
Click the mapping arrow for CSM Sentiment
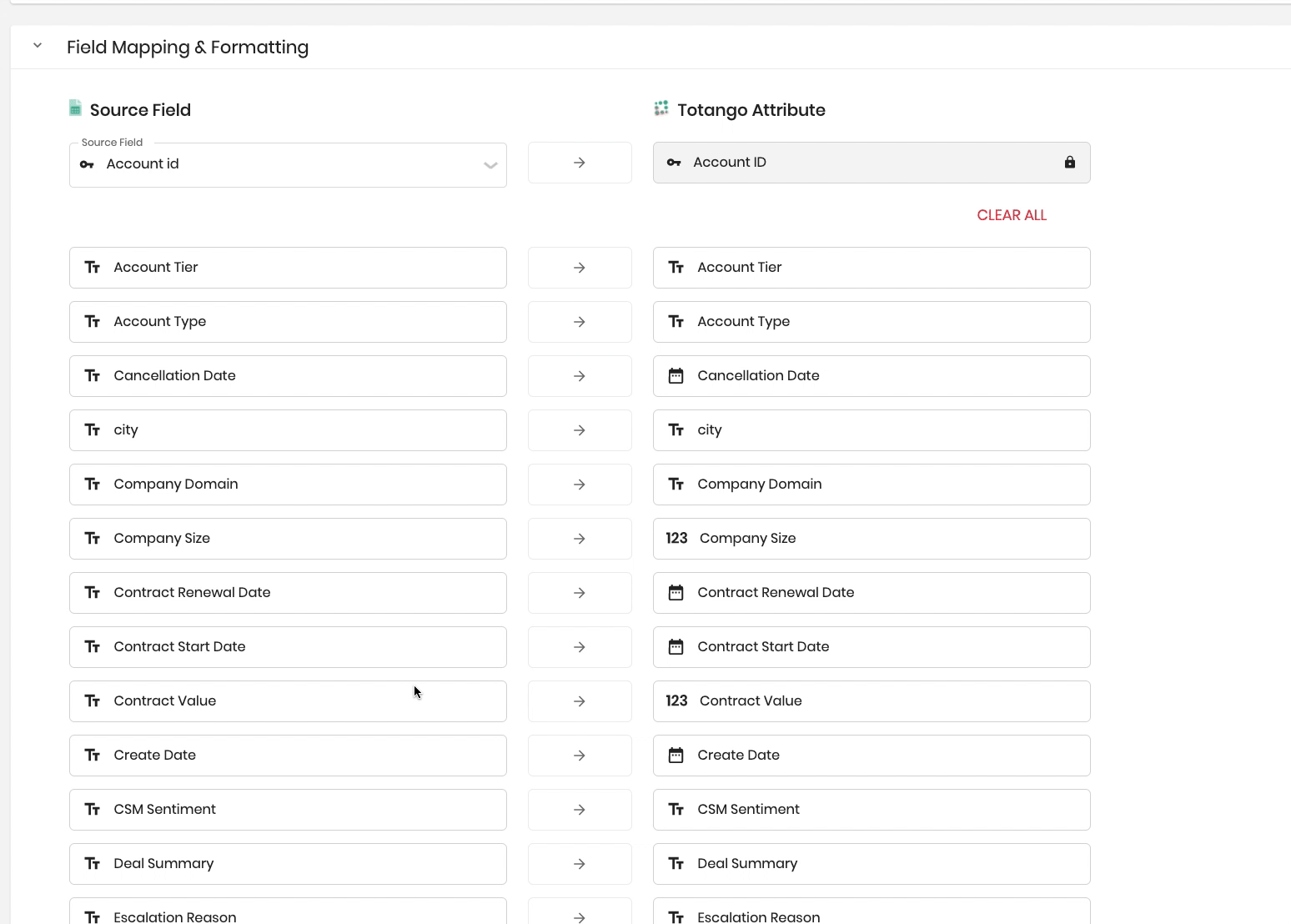coord(580,810)
